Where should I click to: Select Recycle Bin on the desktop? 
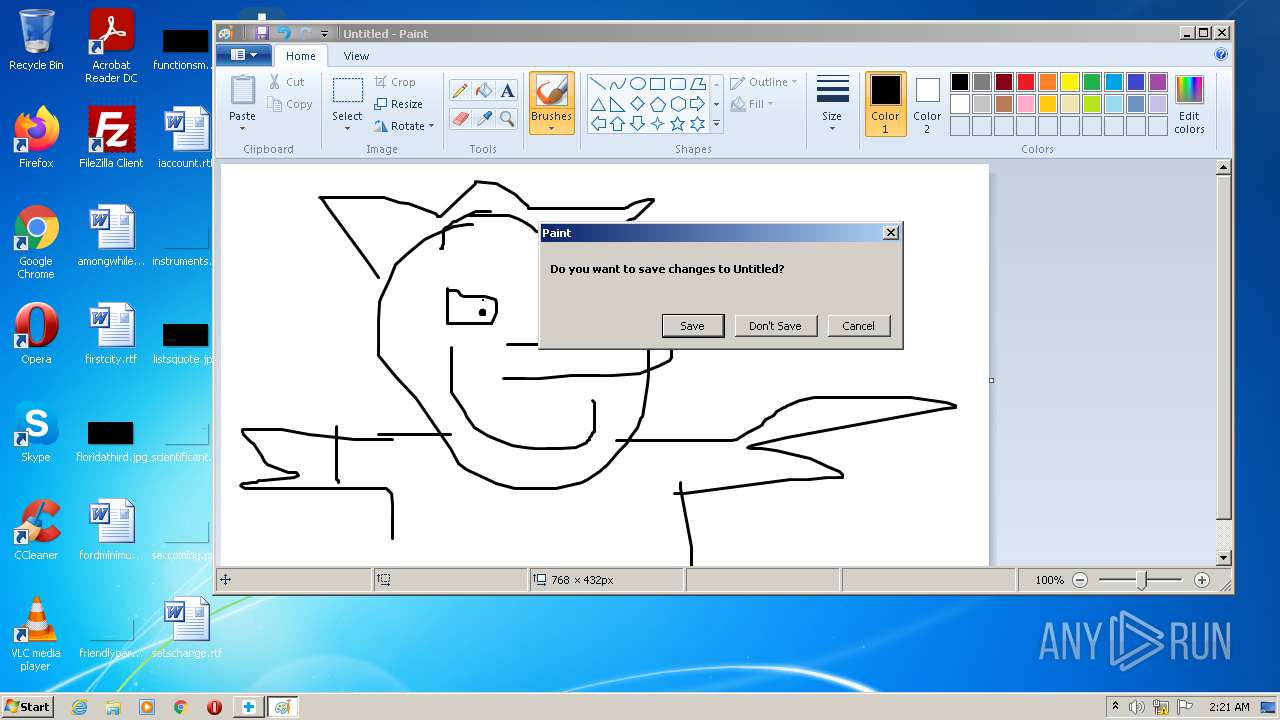pyautogui.click(x=36, y=40)
